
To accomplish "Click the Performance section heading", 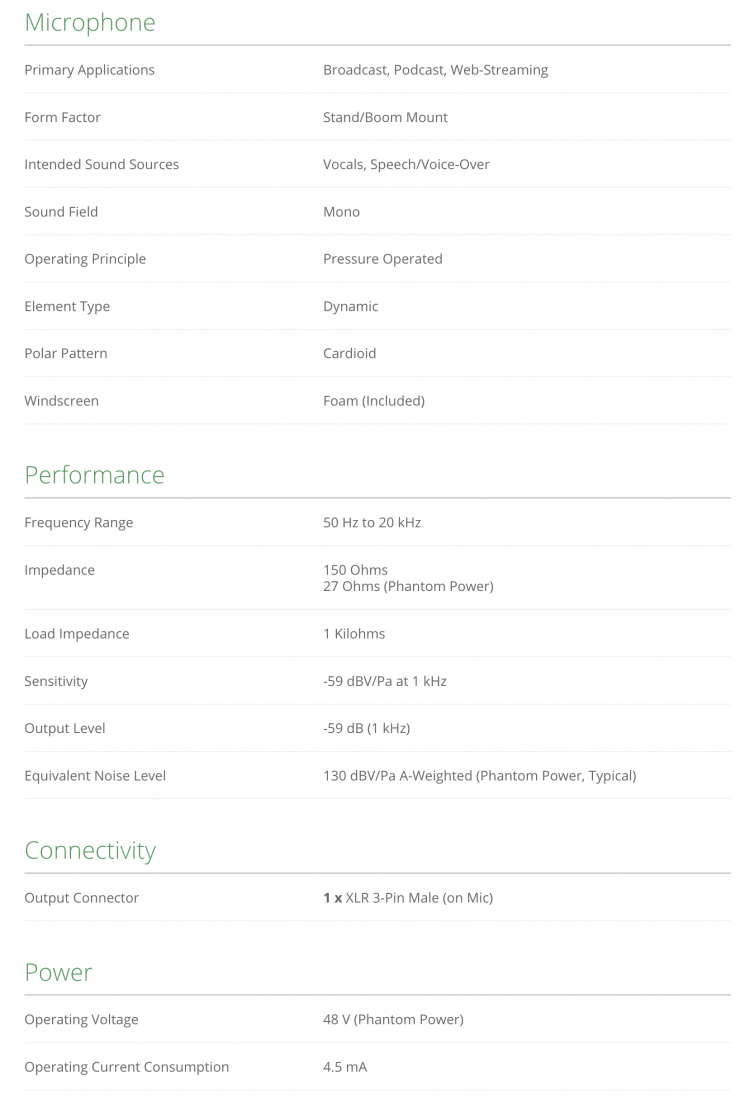I will 94,475.
